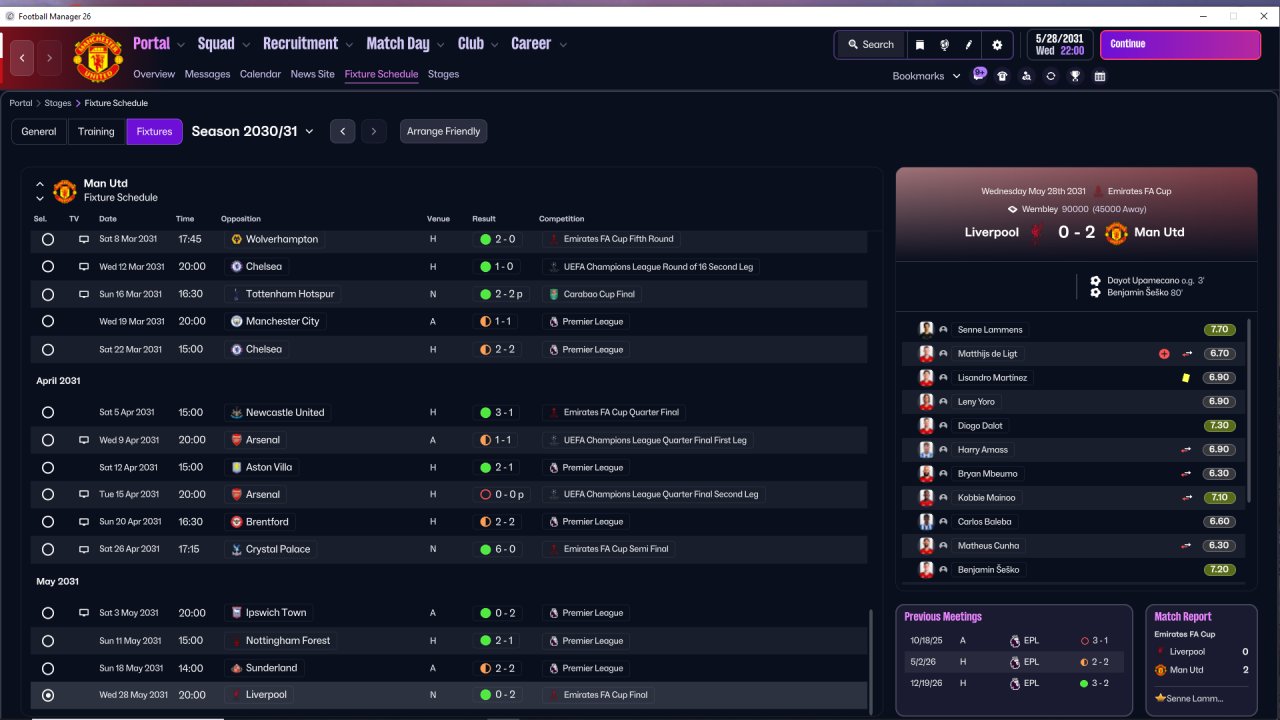Open the trophy competitions shortcut icon
The image size is (1280, 720).
click(x=1075, y=76)
